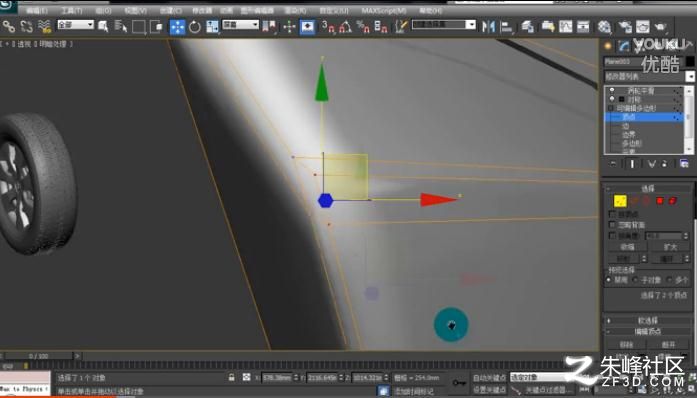The width and height of the screenshot is (697, 398).
Task: Toggle the 3D Snaps icon
Action: (x=328, y=27)
